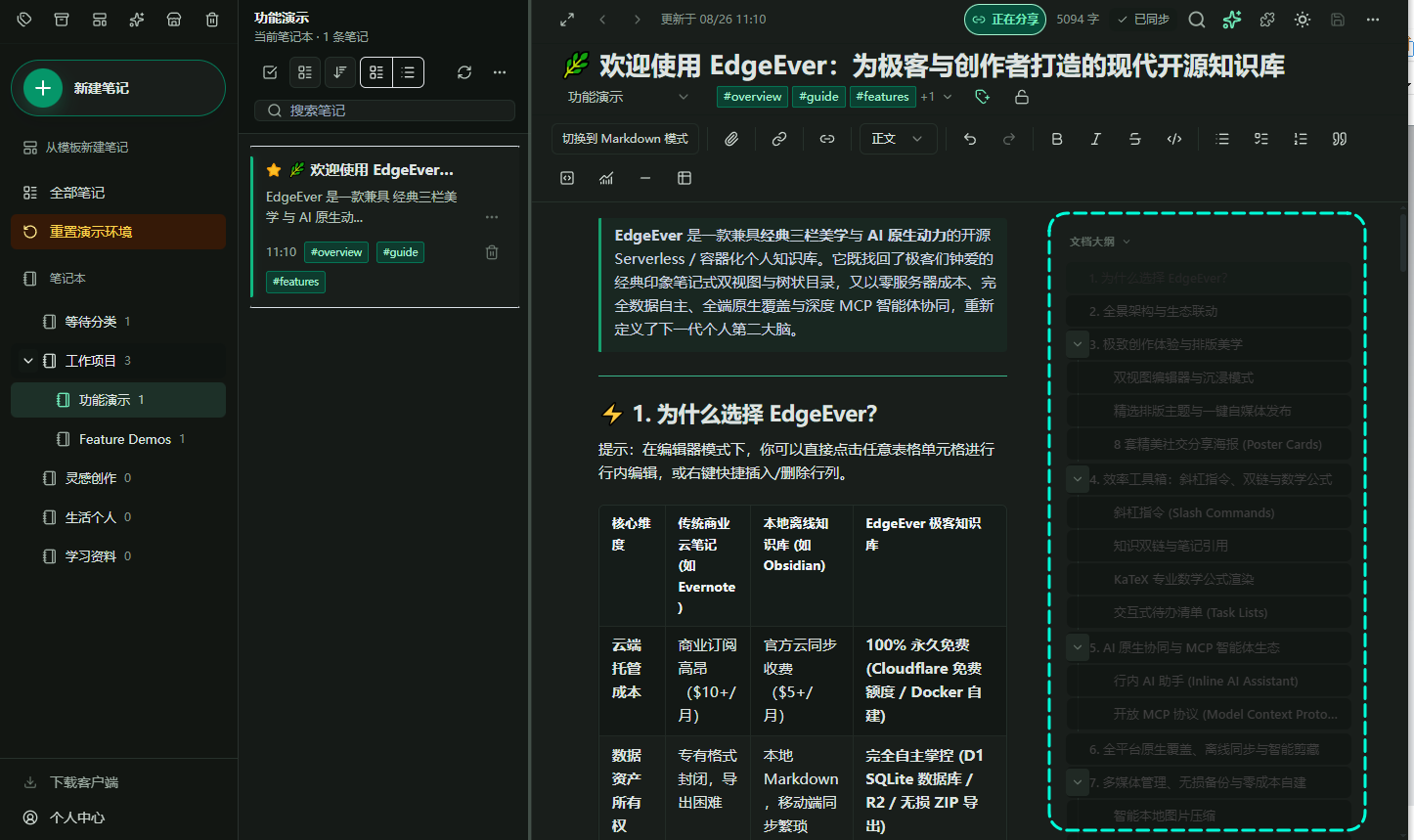This screenshot has width=1414, height=840.
Task: Insert a horizontal divider line
Action: (645, 178)
